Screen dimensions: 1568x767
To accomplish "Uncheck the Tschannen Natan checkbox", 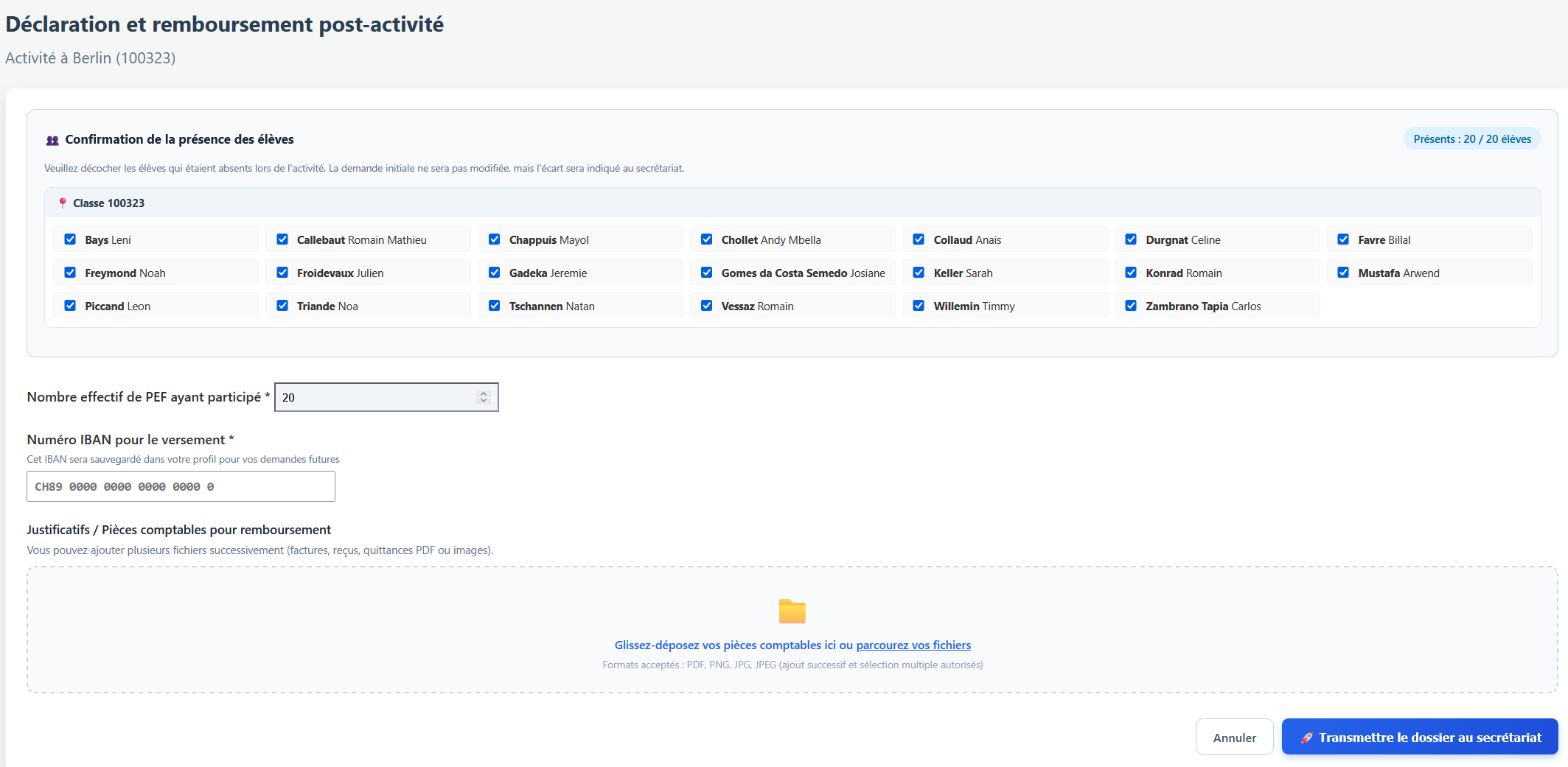I will pyautogui.click(x=495, y=306).
